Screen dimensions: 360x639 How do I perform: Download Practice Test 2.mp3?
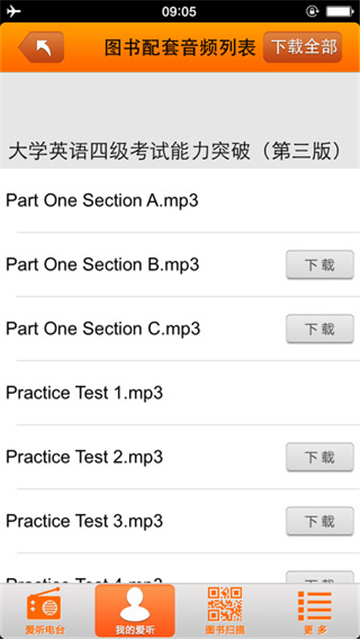[x=320, y=457]
